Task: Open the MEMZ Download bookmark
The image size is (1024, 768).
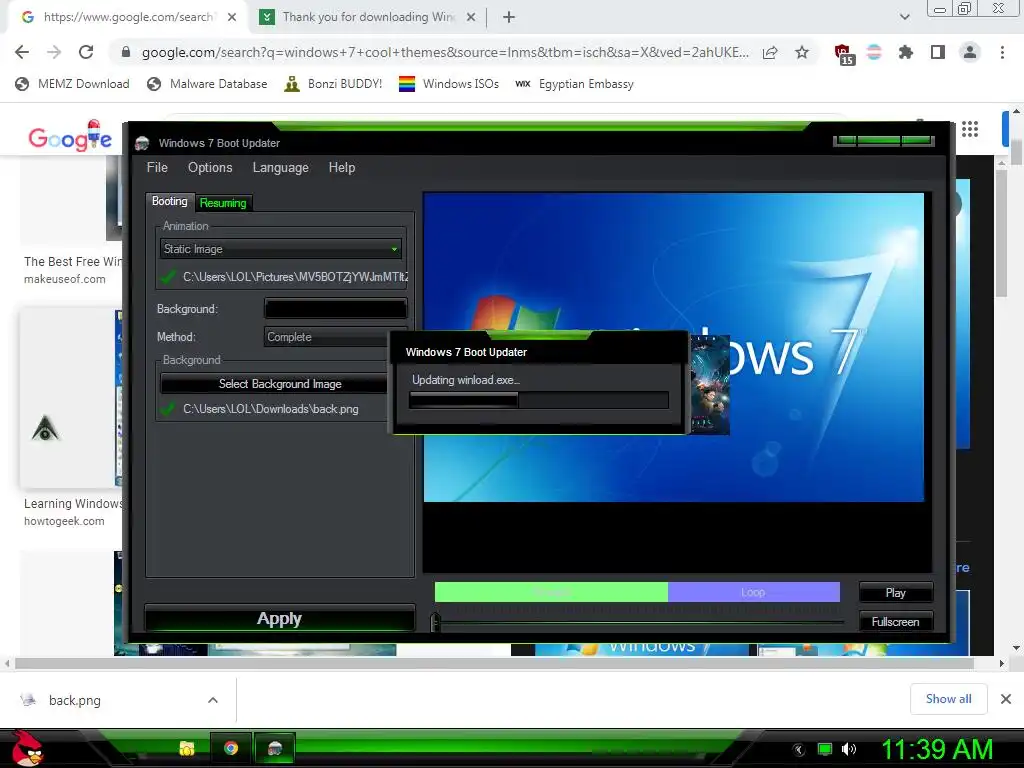Action: (72, 84)
